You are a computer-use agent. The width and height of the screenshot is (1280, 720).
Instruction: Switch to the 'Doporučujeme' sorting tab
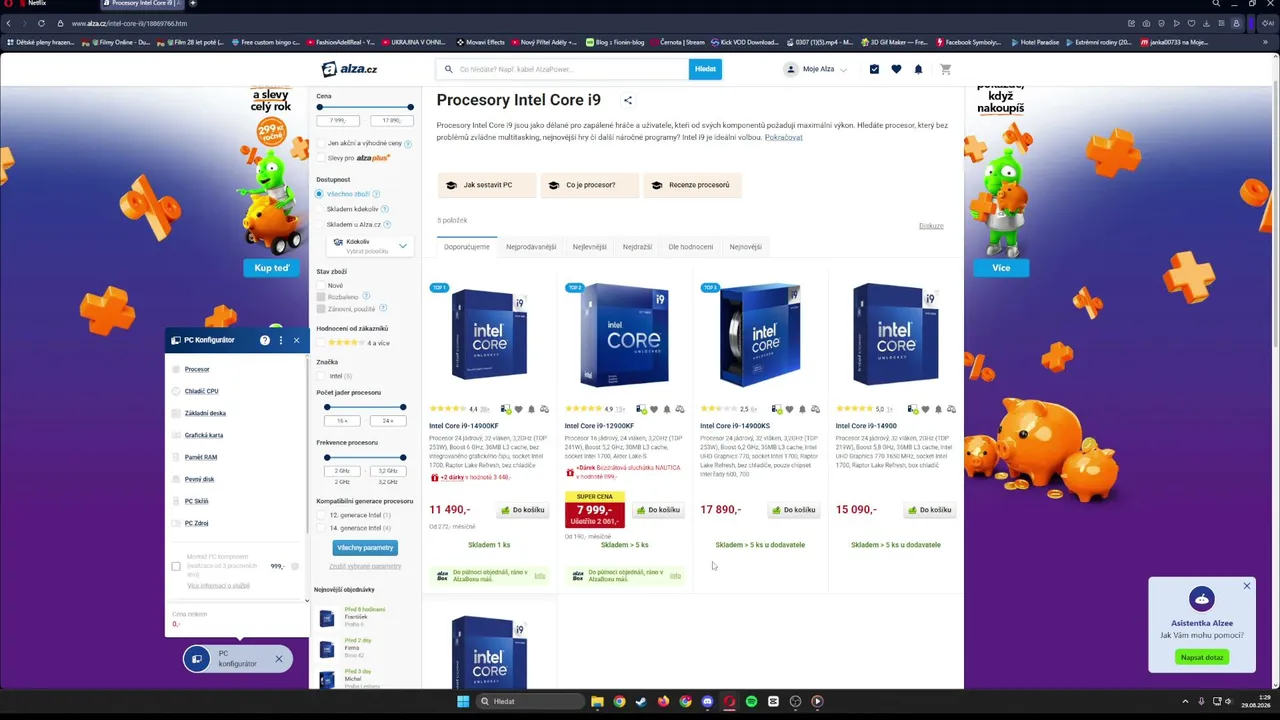(x=467, y=247)
